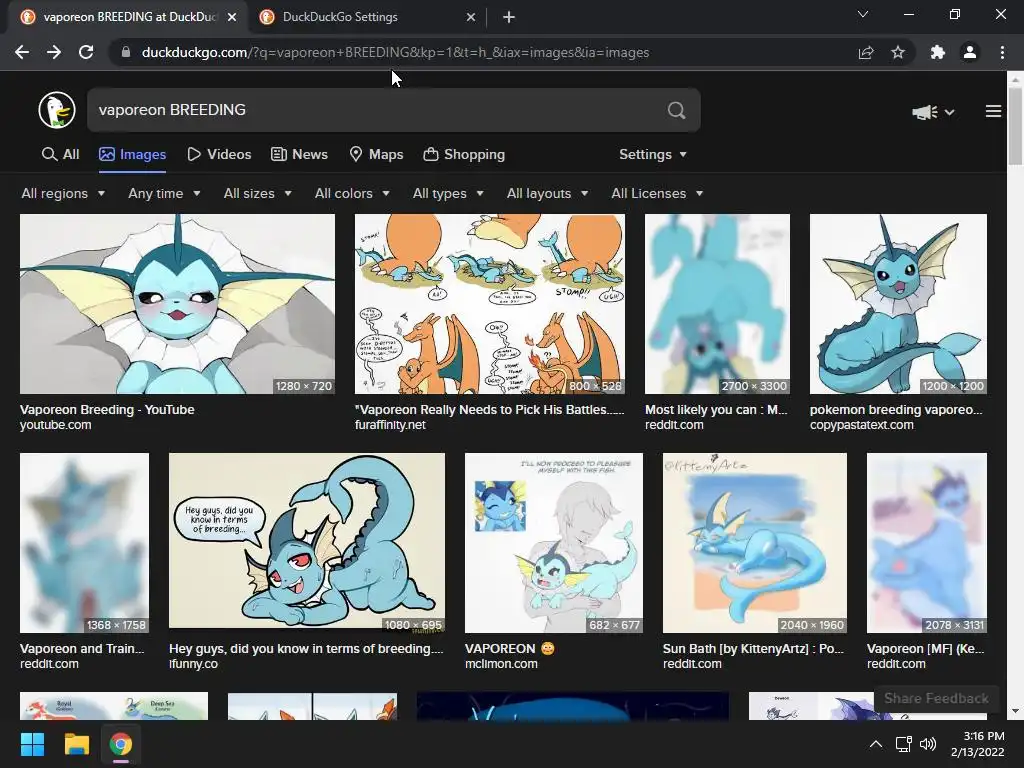Open the tab search chevron

click(863, 14)
